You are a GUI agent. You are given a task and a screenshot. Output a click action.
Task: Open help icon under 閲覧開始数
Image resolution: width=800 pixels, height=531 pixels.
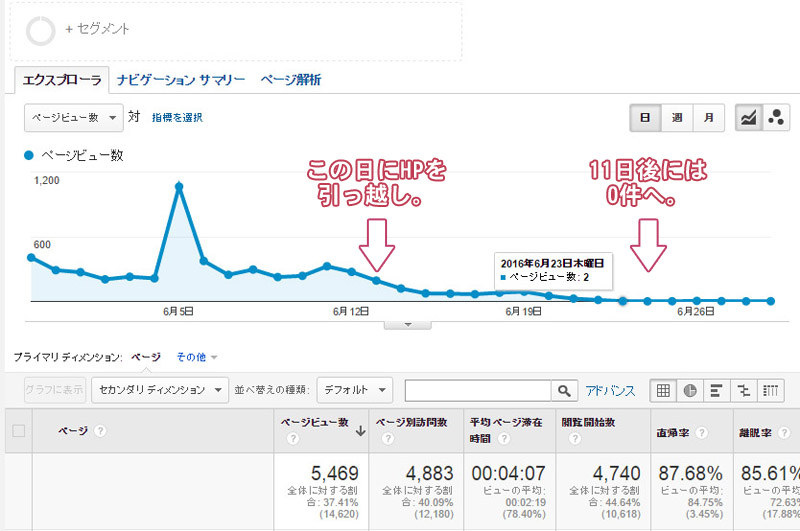tap(574, 438)
